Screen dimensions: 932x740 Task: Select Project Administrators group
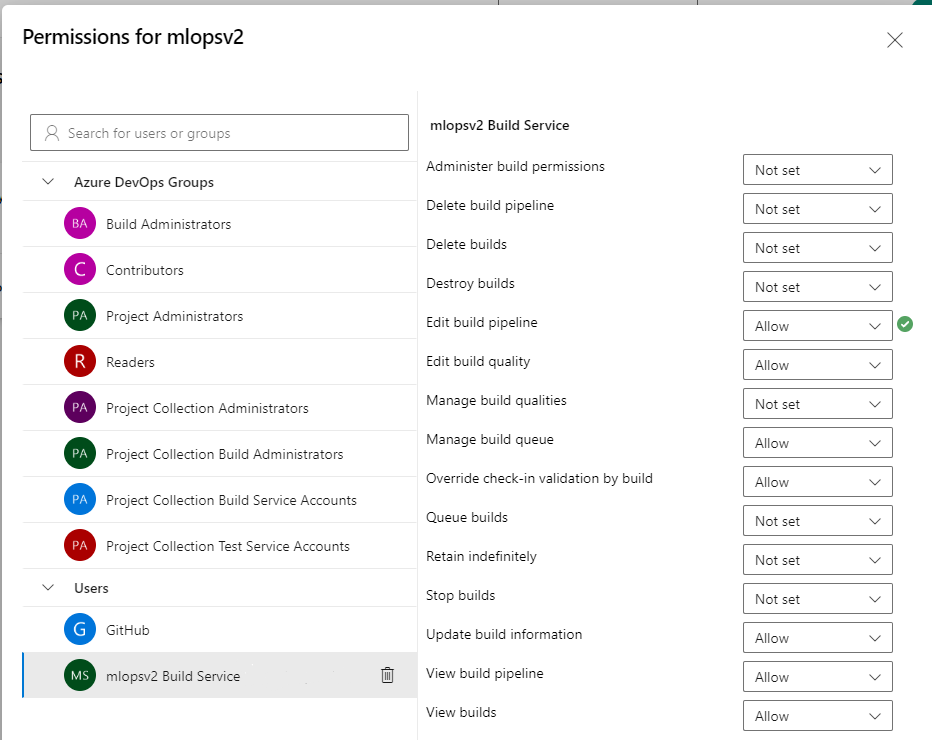pos(174,316)
